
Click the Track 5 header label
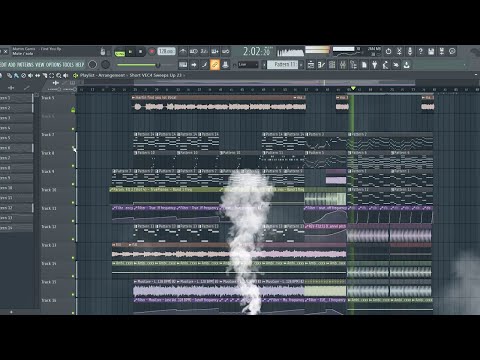click(x=48, y=98)
